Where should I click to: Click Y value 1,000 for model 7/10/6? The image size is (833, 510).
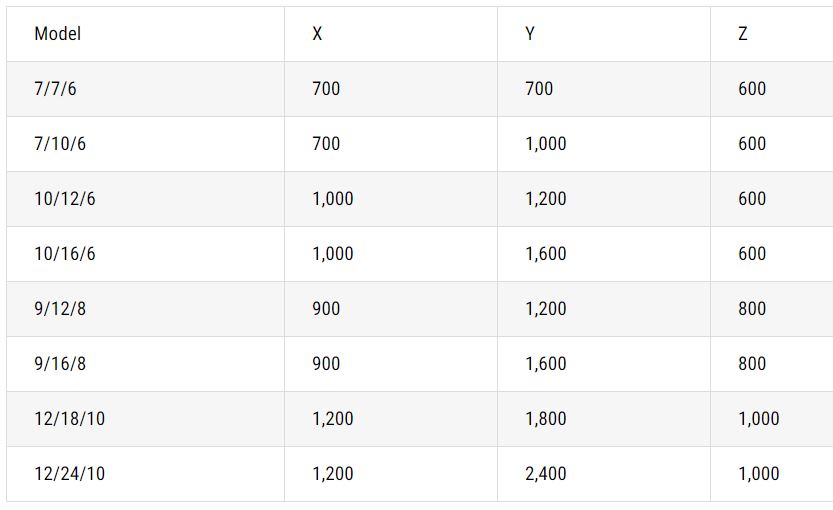point(546,144)
